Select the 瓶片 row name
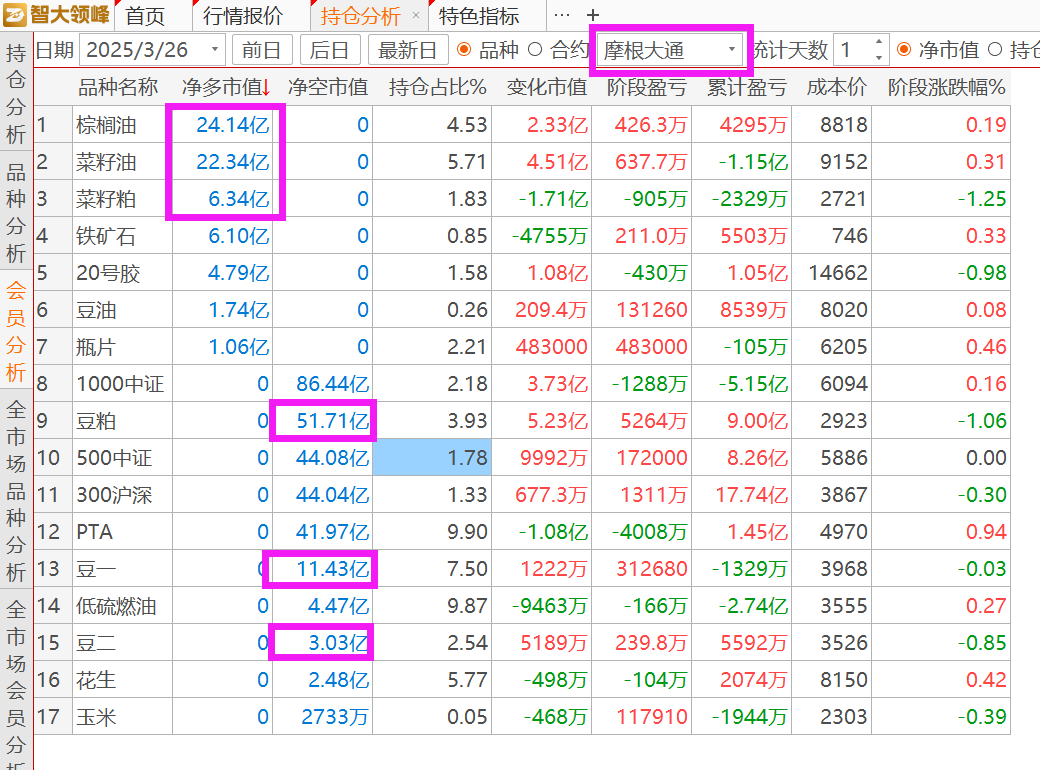1040x770 pixels. point(96,347)
